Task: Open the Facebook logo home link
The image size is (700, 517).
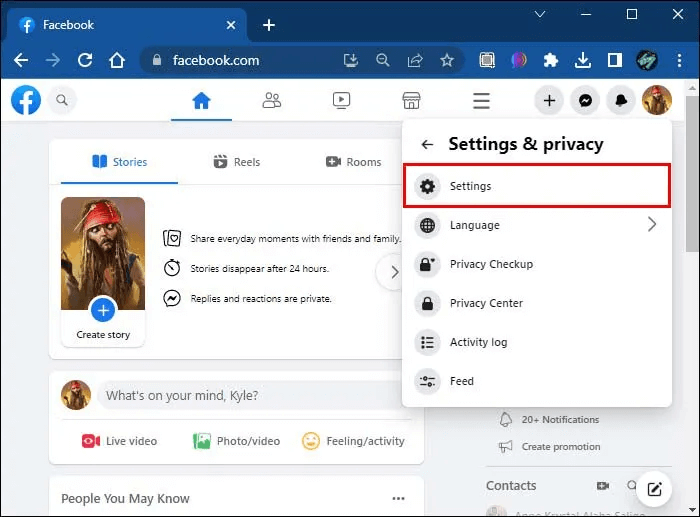Action: coord(26,100)
